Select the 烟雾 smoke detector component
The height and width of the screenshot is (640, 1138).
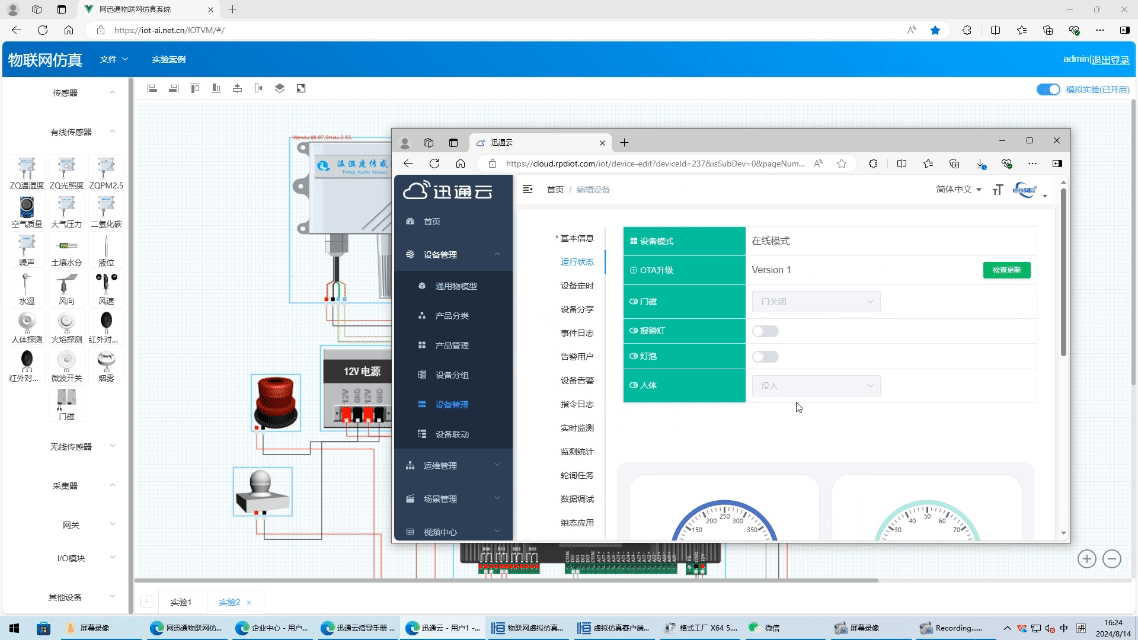click(x=106, y=362)
